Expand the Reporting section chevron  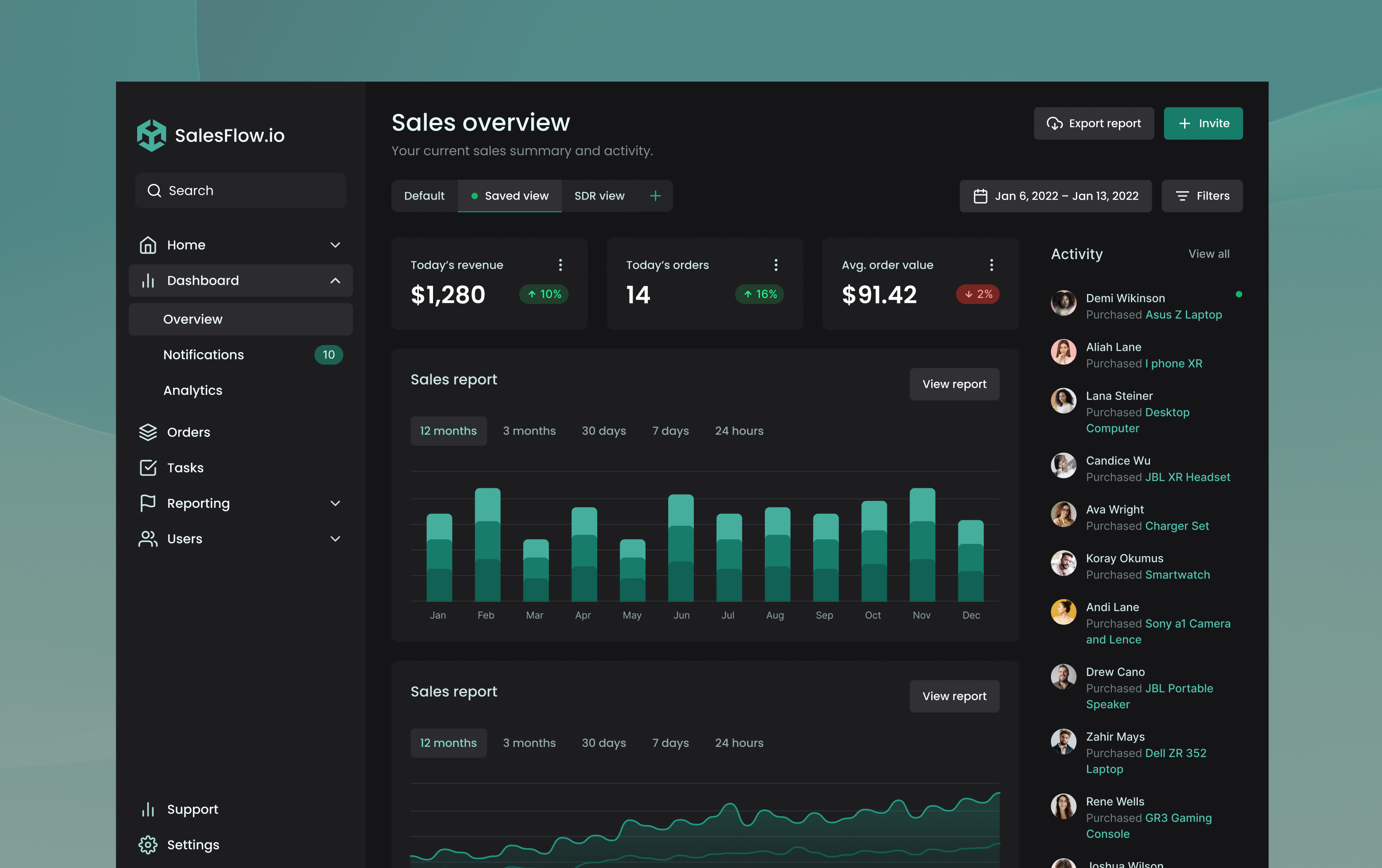[335, 503]
